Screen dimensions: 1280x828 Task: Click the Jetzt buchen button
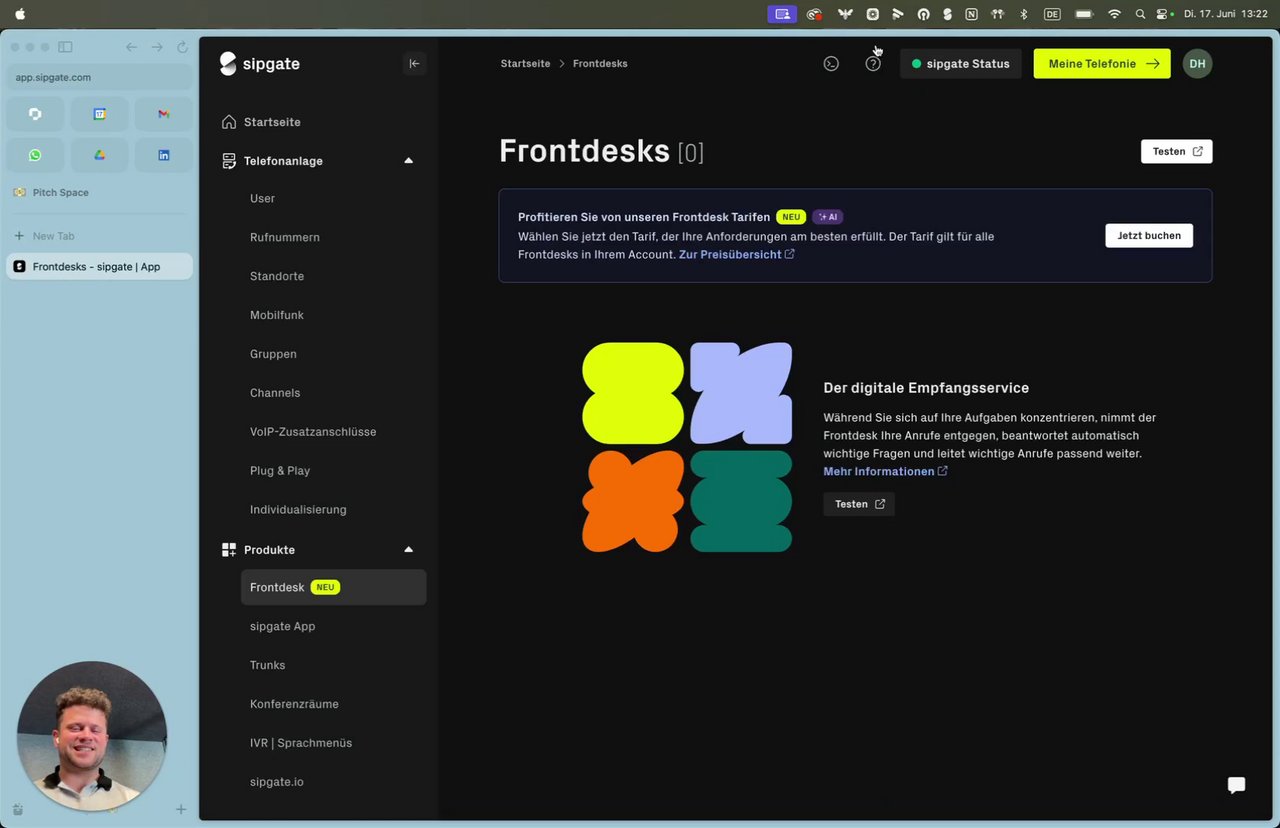pos(1149,236)
